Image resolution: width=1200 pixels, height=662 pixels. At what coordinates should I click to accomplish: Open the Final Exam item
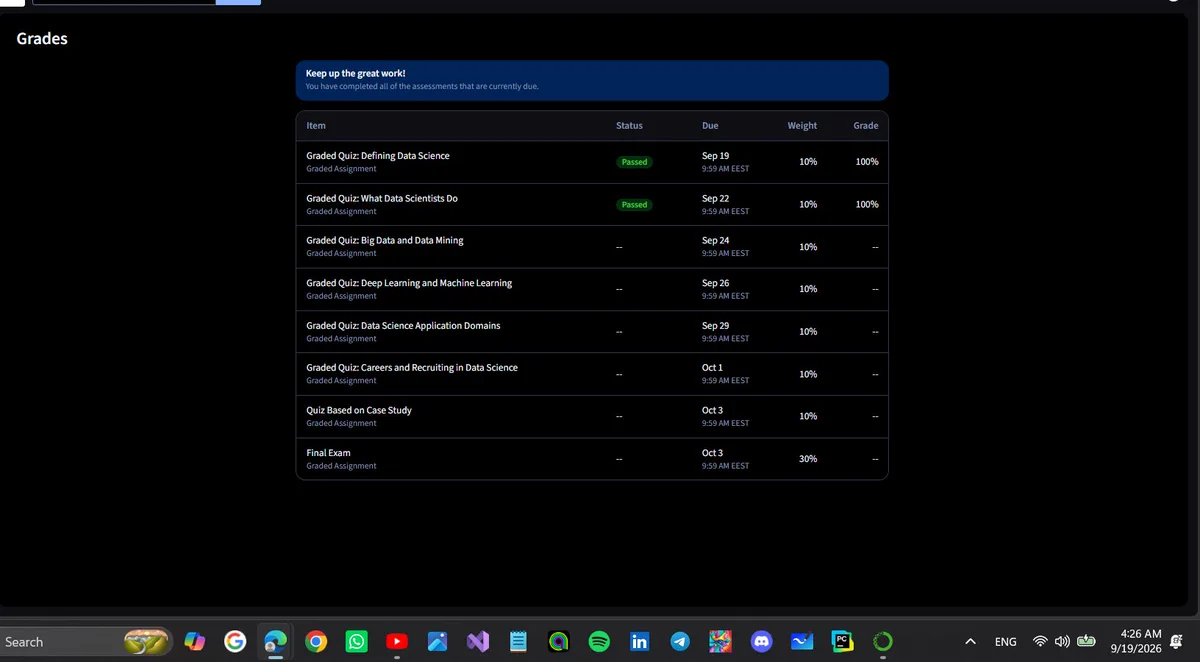point(328,453)
